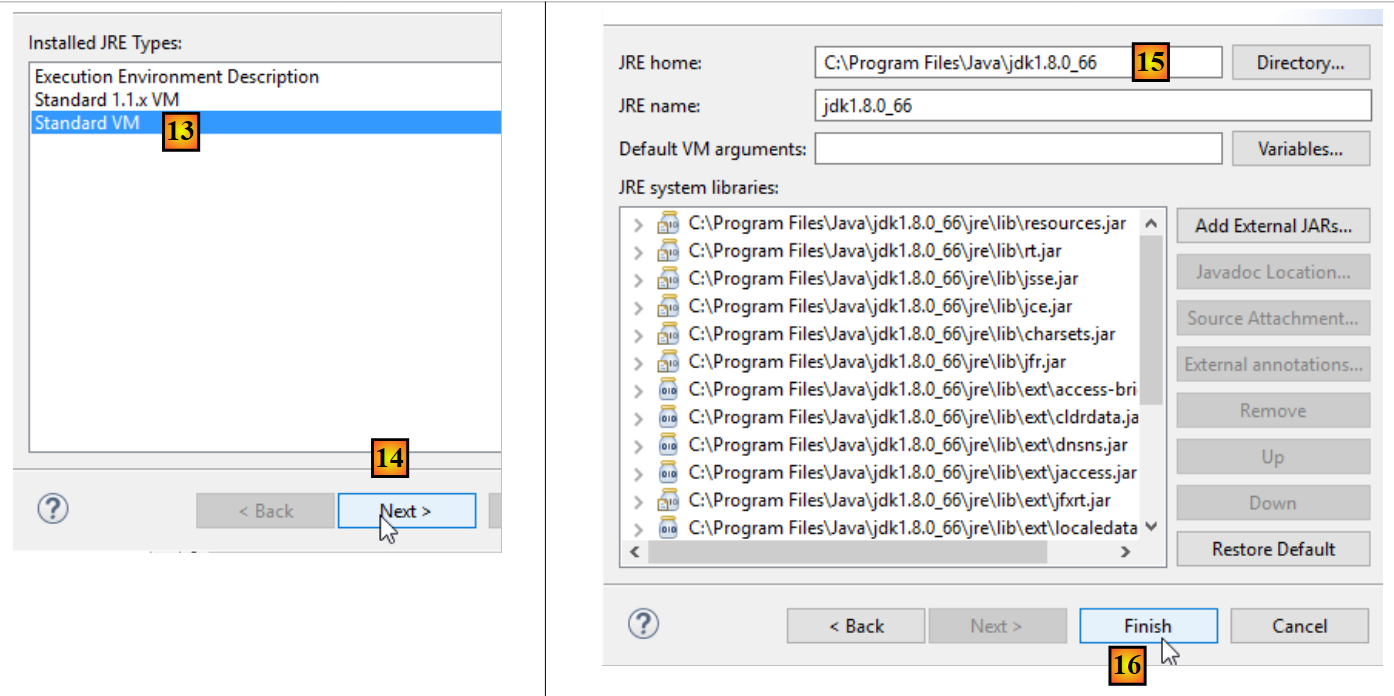The width and height of the screenshot is (1394, 696).
Task: Click the Finish button
Action: pos(1148,626)
